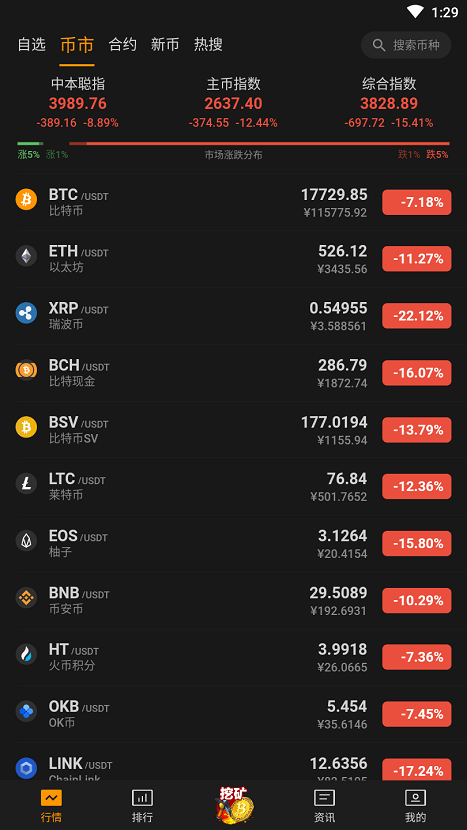Screen dimensions: 467x830
Task: Tap the Huobi HT token flame icon
Action: [x=26, y=654]
